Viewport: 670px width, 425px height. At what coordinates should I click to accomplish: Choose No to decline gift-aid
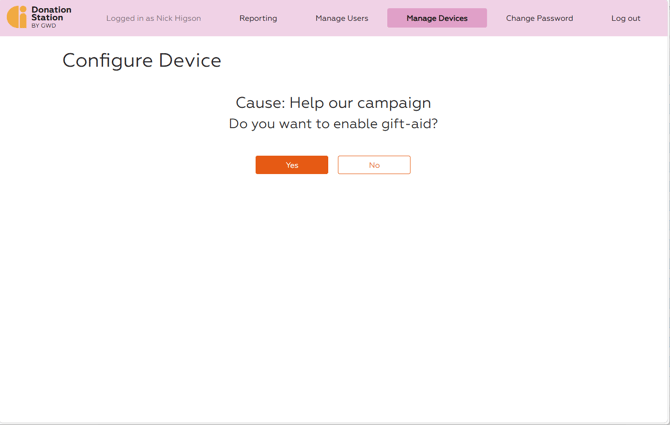click(x=374, y=165)
